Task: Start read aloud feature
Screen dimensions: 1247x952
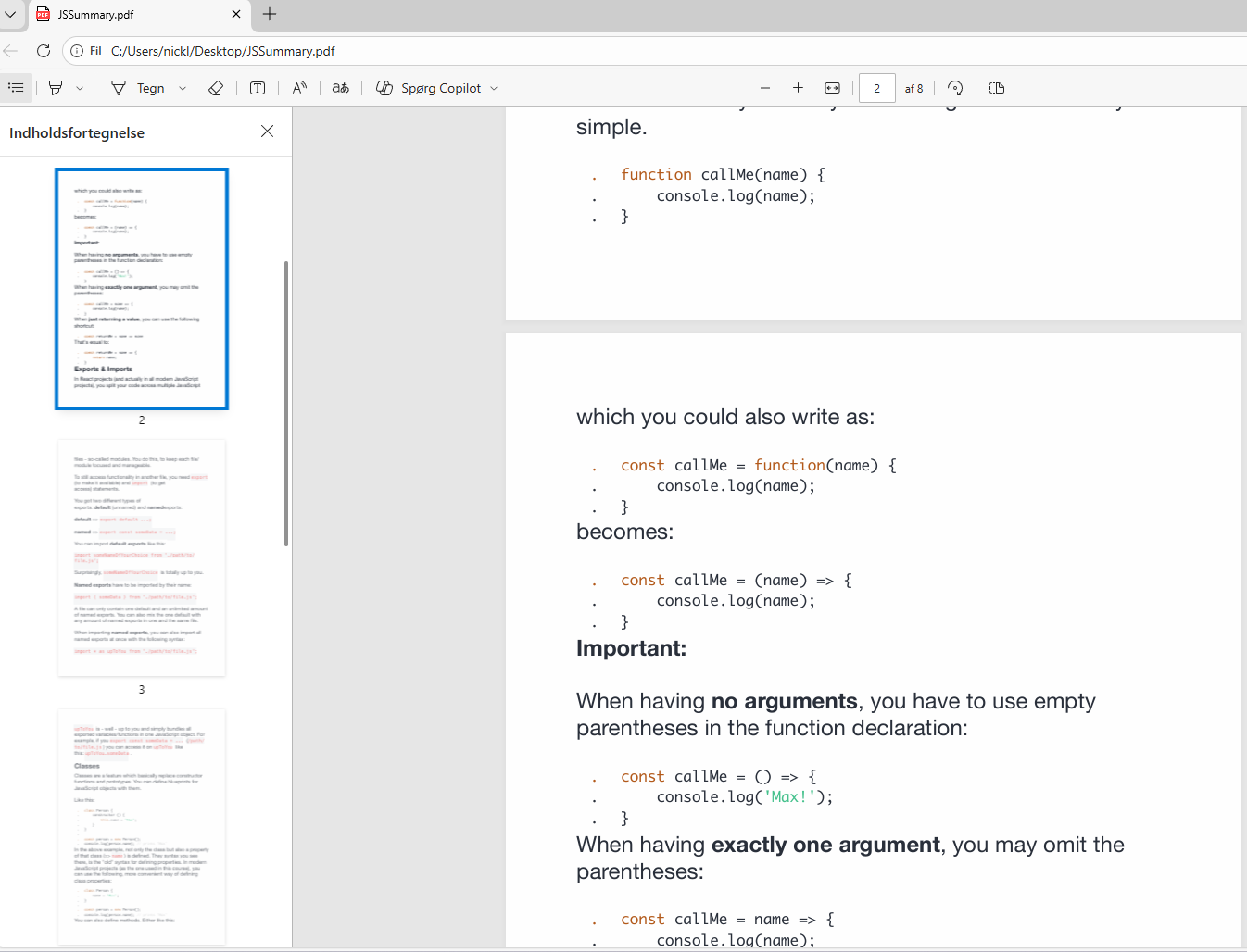Action: pyautogui.click(x=299, y=88)
